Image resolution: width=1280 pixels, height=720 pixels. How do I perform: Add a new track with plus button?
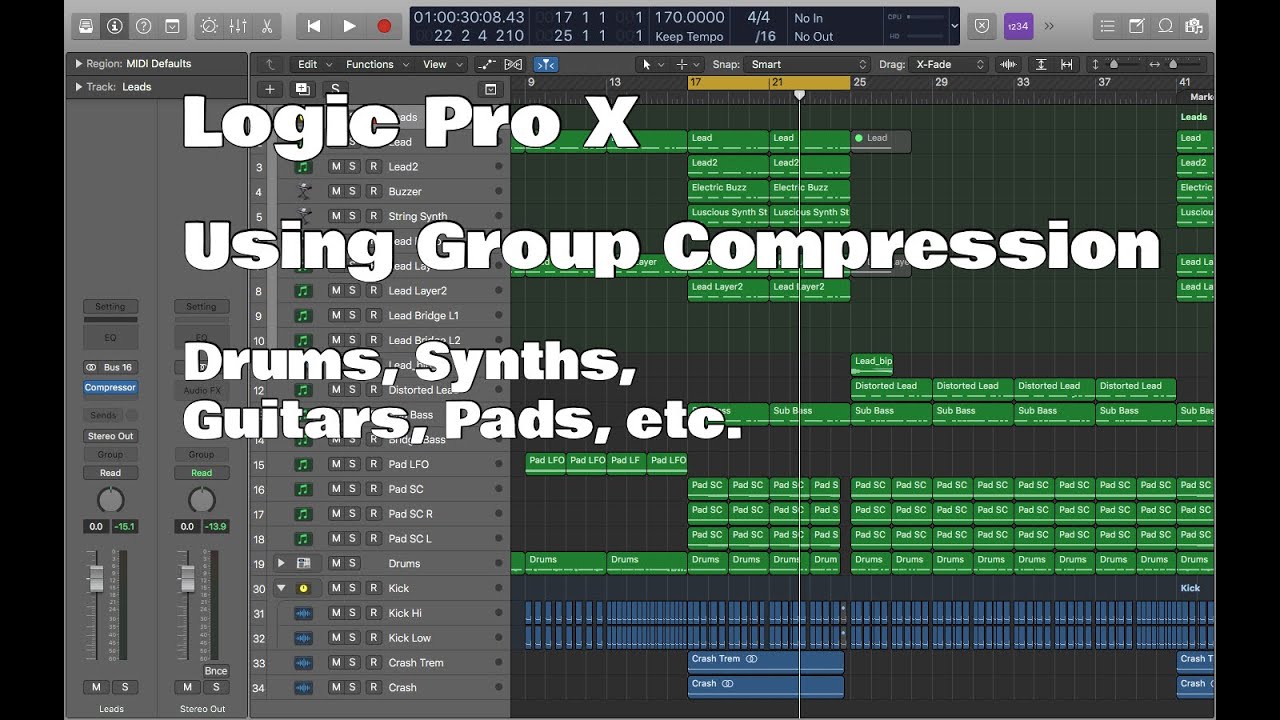click(269, 89)
